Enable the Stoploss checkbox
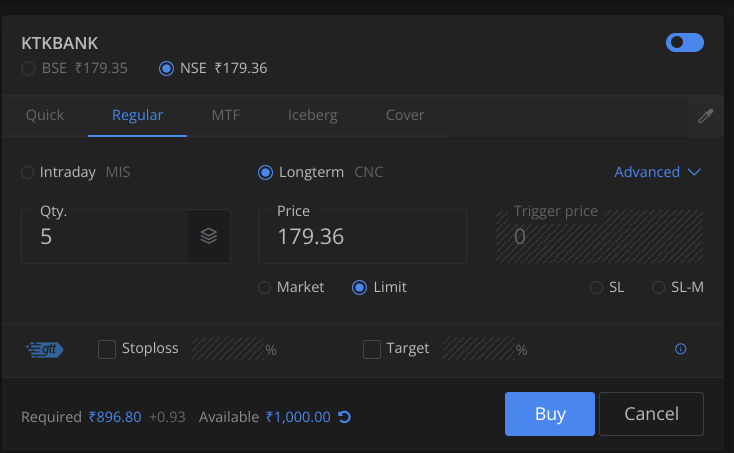 pyautogui.click(x=107, y=349)
